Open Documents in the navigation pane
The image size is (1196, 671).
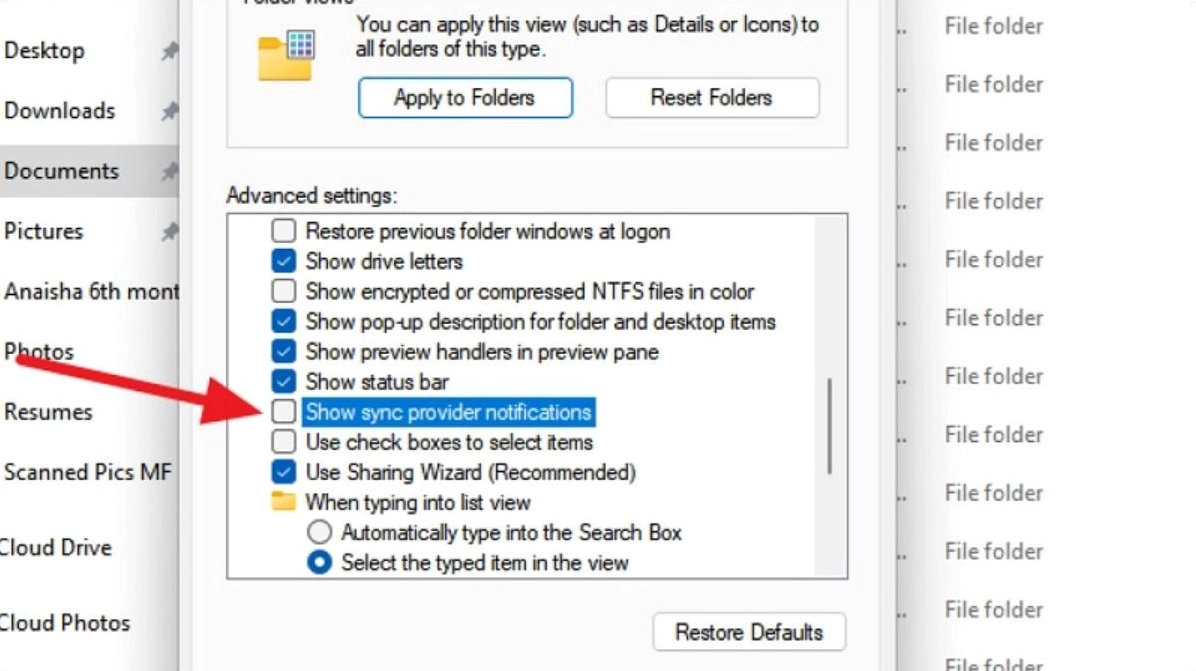point(62,171)
